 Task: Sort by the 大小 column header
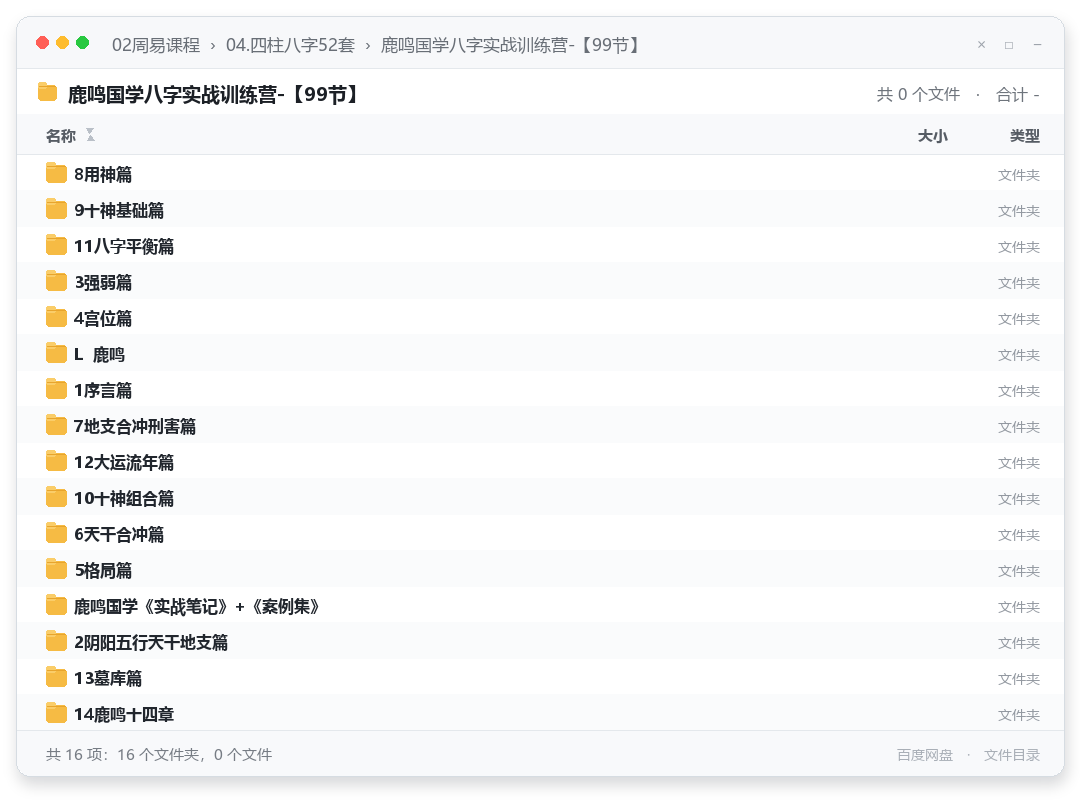click(x=933, y=136)
